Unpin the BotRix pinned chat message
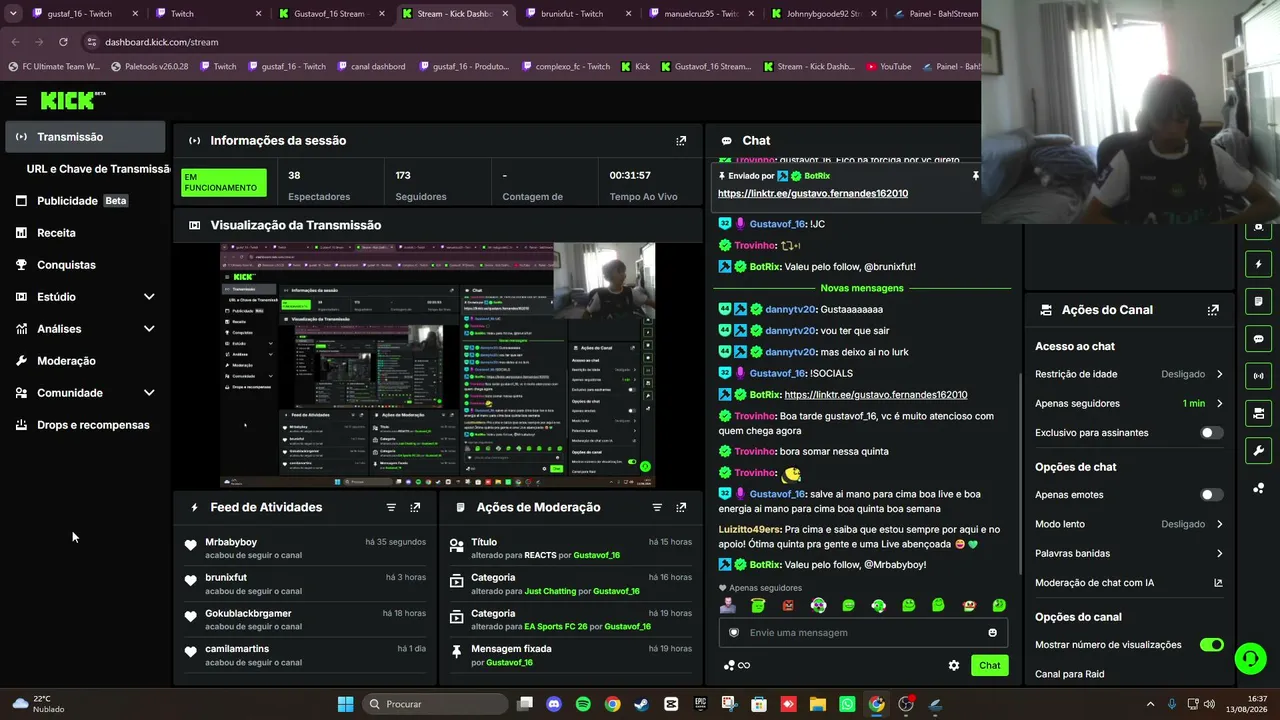 (x=975, y=176)
